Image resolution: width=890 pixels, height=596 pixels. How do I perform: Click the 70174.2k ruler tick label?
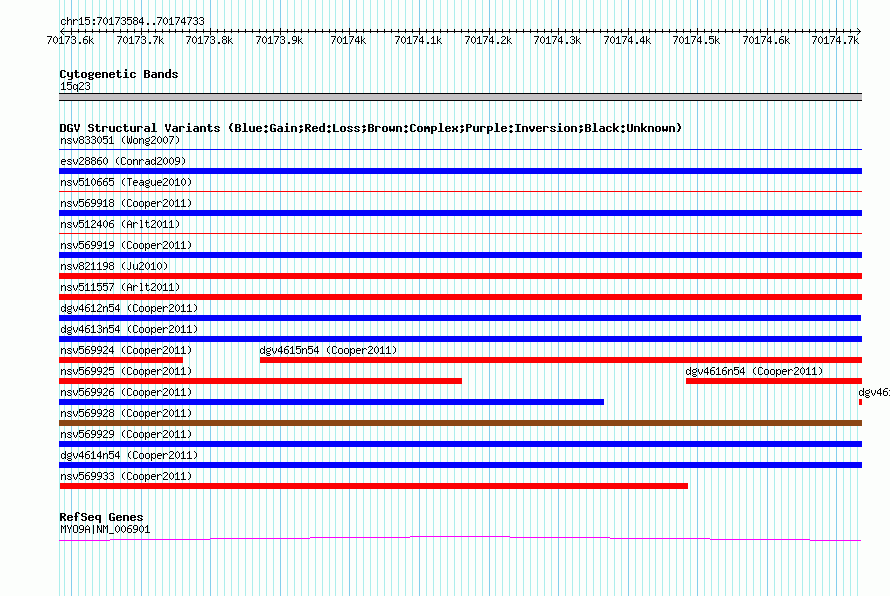pos(488,40)
